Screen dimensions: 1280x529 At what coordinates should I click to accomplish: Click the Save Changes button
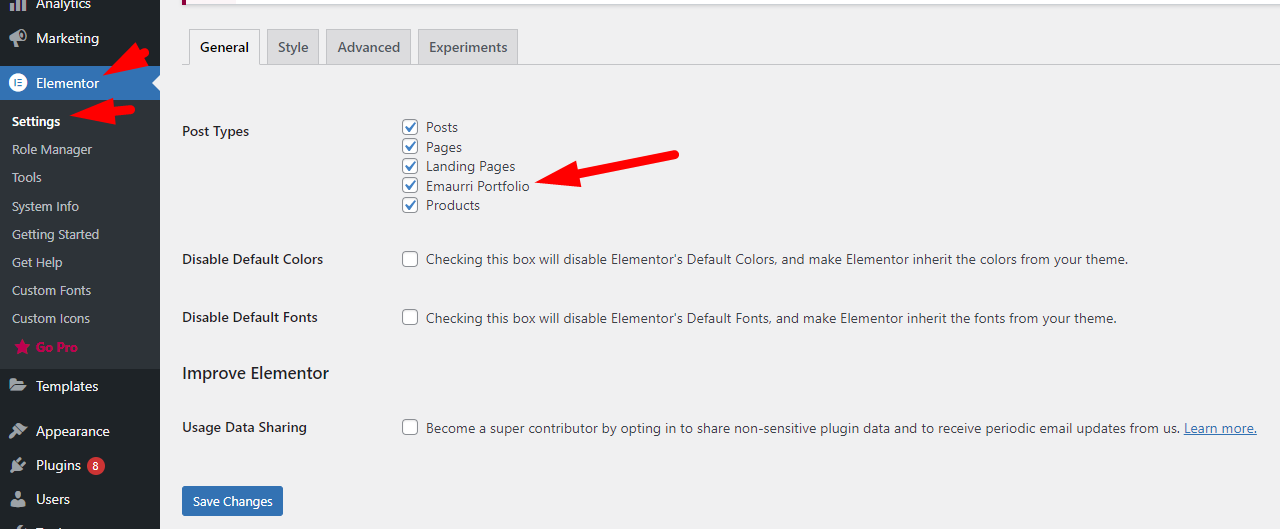pos(232,501)
